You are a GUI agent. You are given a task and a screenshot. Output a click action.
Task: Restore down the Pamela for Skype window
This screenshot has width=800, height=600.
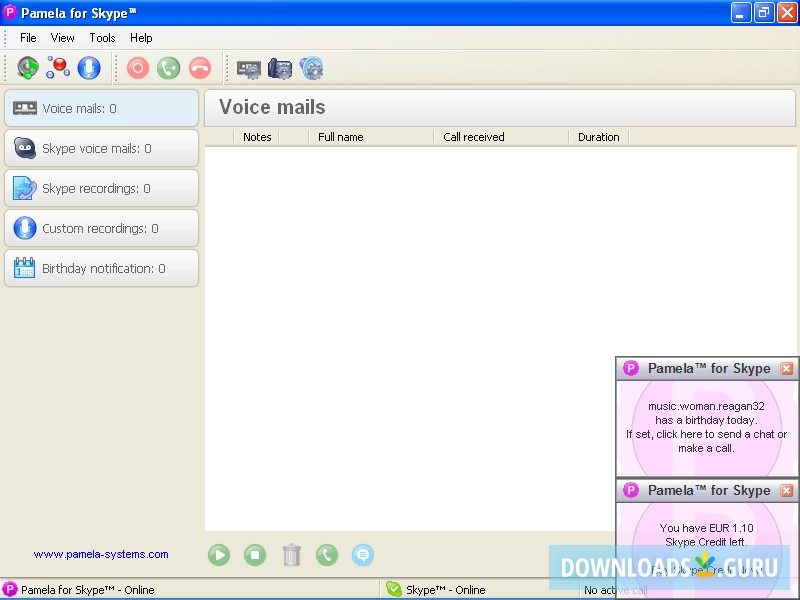(764, 13)
